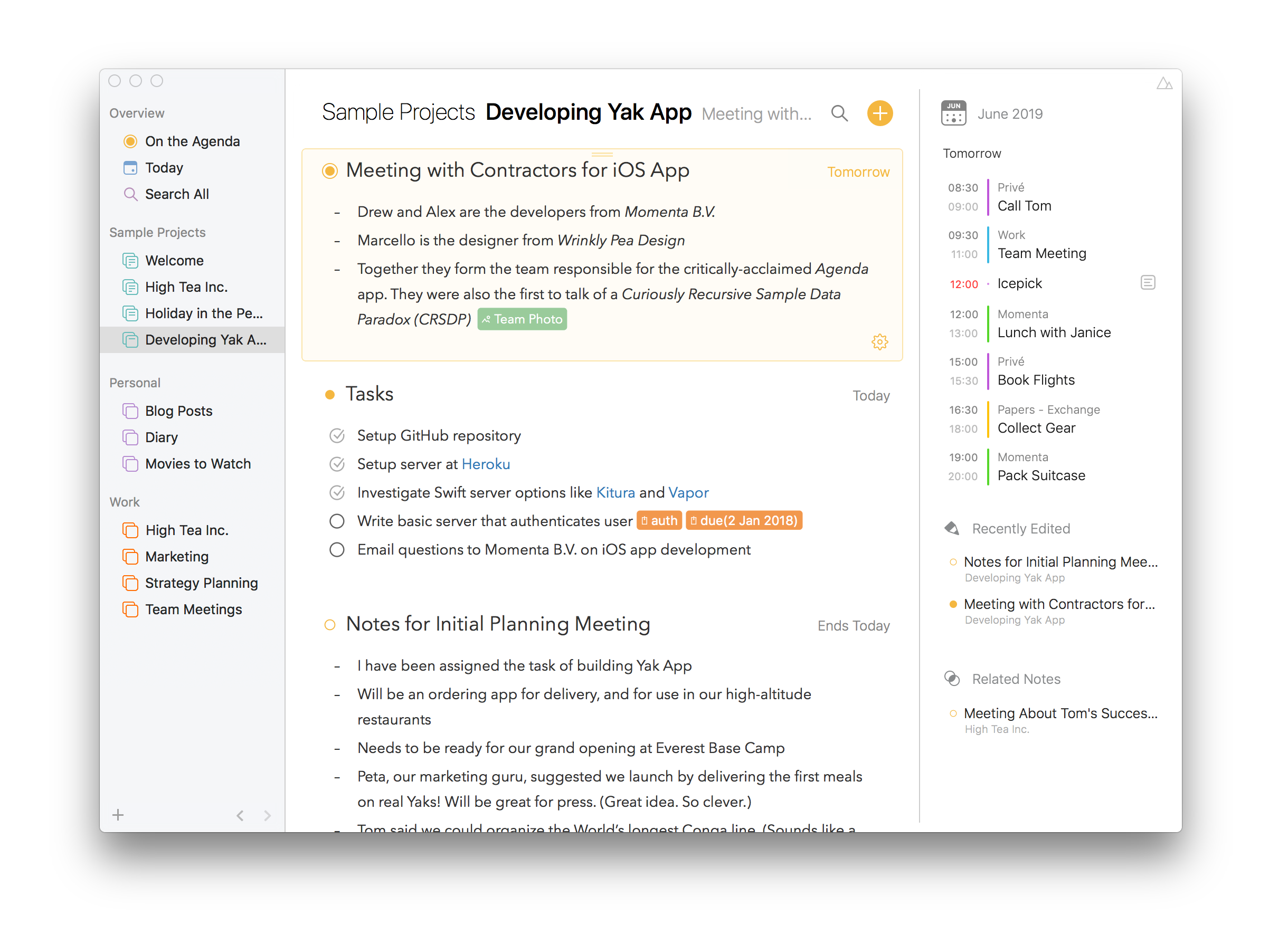Follow the Kitura link
The width and height of the screenshot is (1288, 934).
(x=615, y=492)
